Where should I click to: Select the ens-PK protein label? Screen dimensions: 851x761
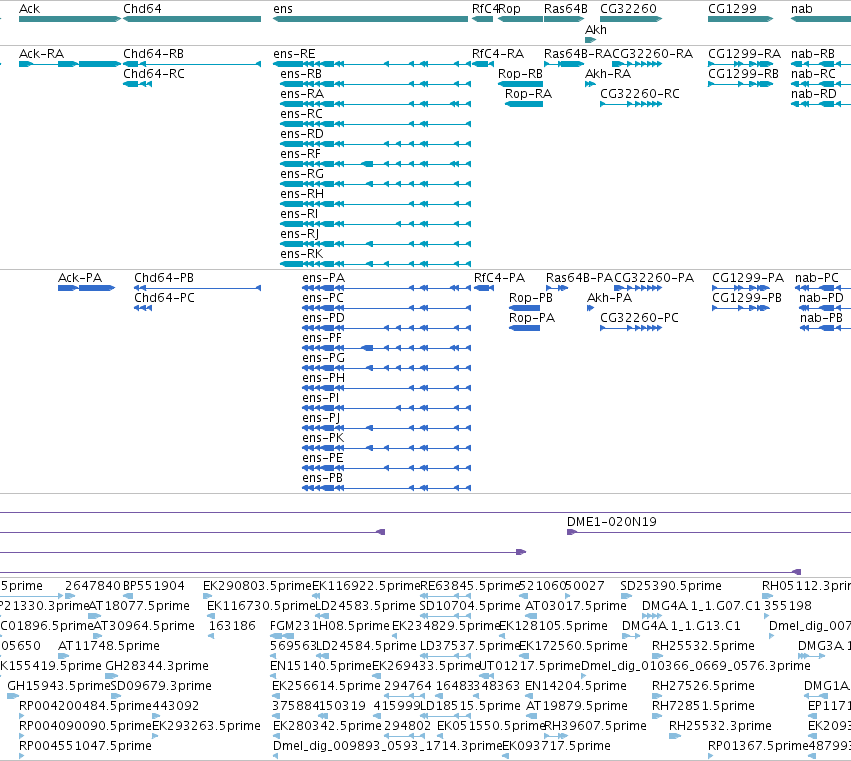point(323,438)
